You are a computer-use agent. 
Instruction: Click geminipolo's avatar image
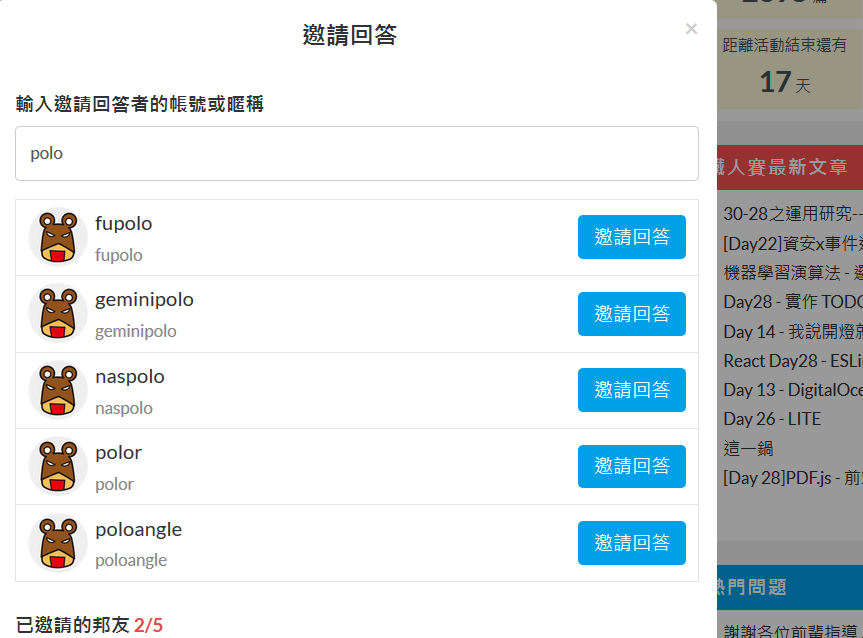click(x=57, y=313)
